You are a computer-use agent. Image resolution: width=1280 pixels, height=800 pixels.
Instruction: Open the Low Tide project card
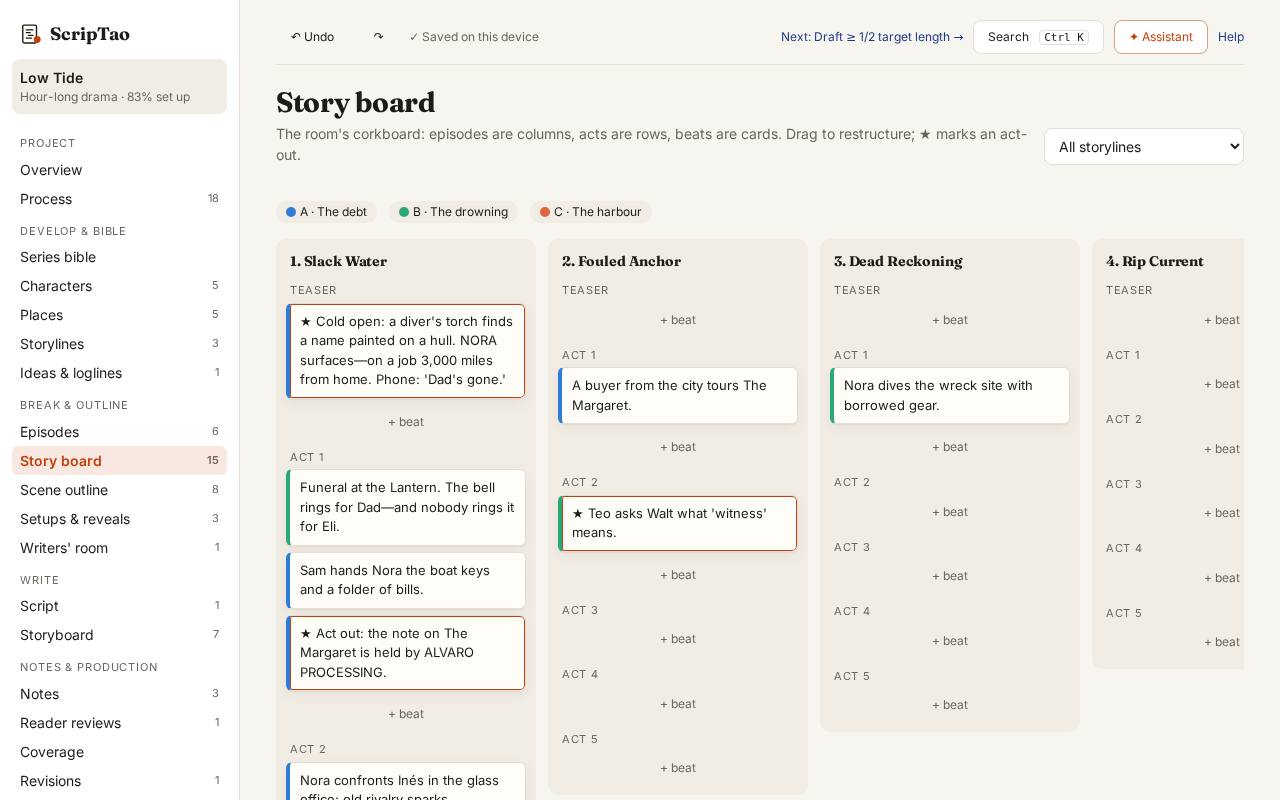(119, 87)
